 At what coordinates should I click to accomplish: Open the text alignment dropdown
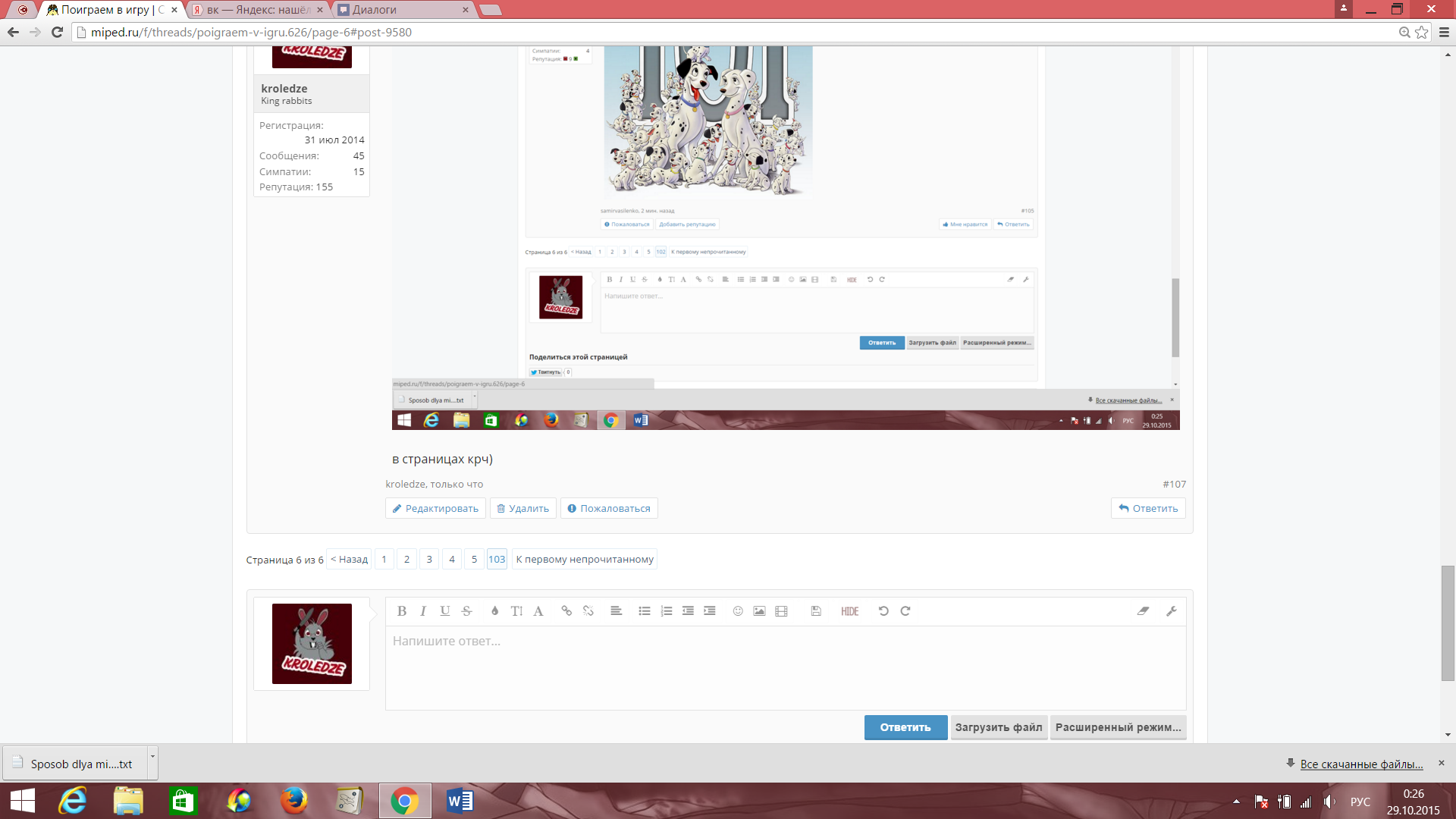pos(617,611)
